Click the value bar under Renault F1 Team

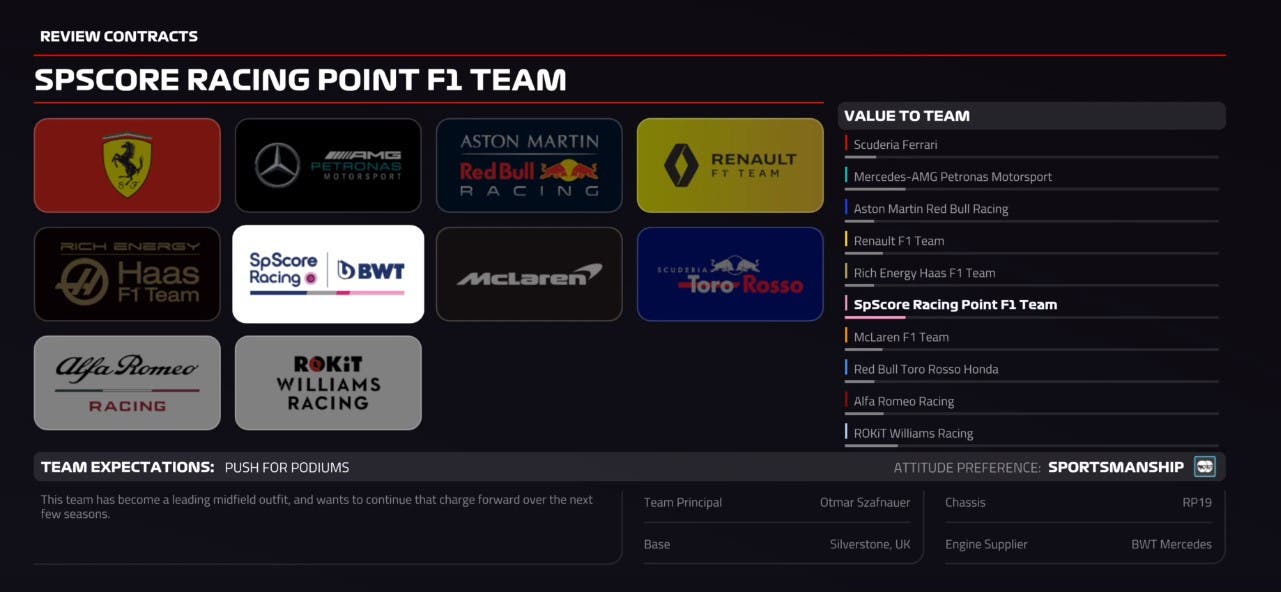(x=1031, y=253)
